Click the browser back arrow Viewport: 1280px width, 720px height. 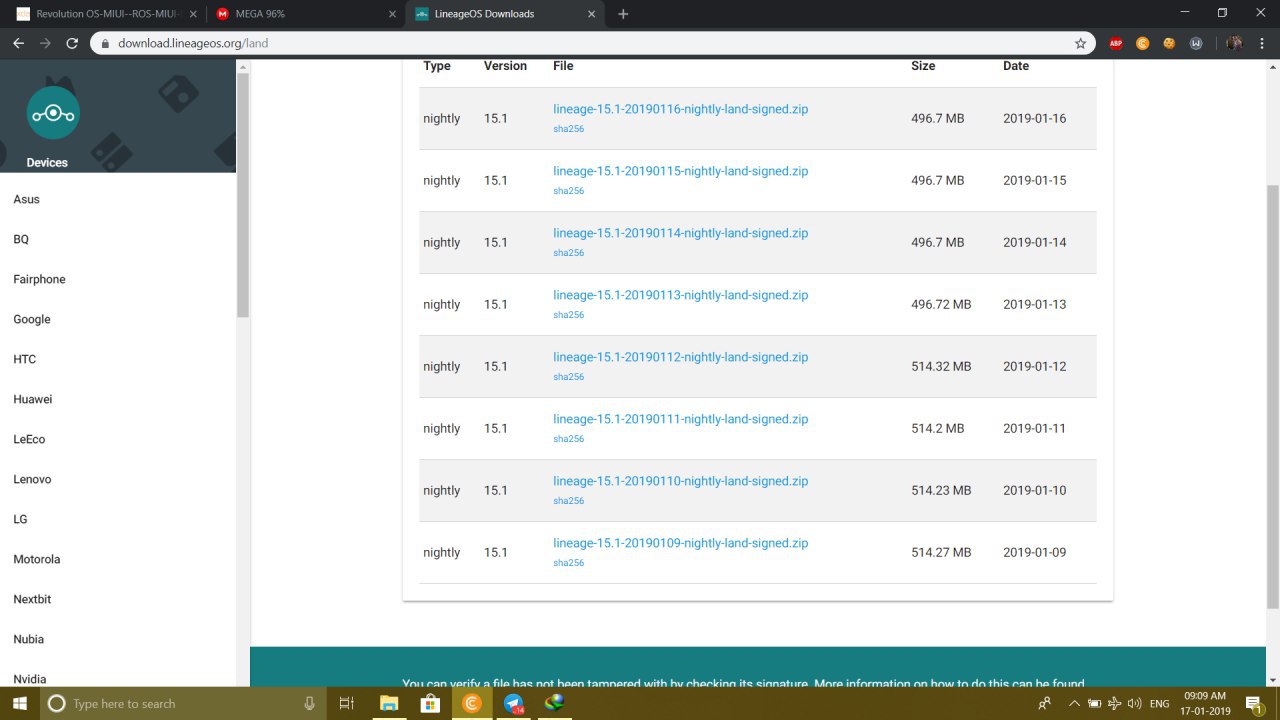pos(18,43)
